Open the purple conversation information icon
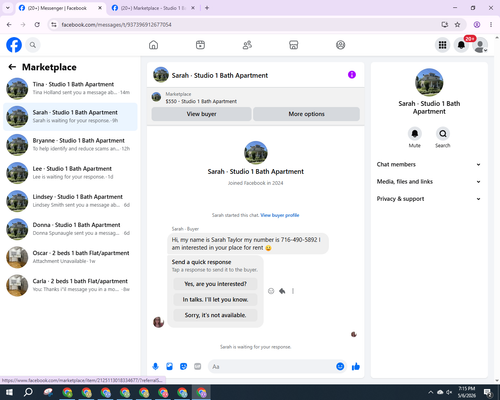 pyautogui.click(x=352, y=75)
